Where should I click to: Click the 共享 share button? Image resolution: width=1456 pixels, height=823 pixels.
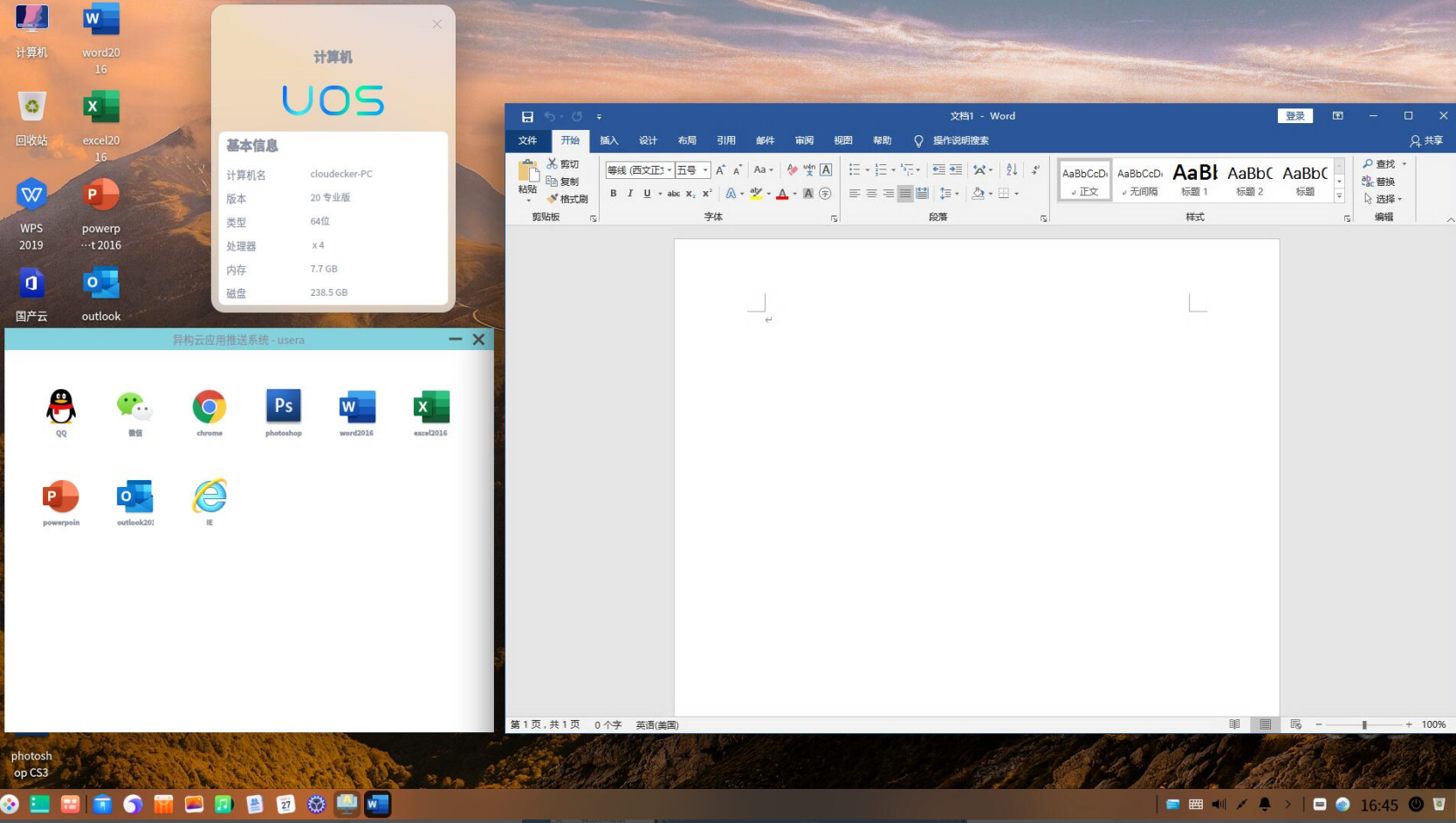1426,141
